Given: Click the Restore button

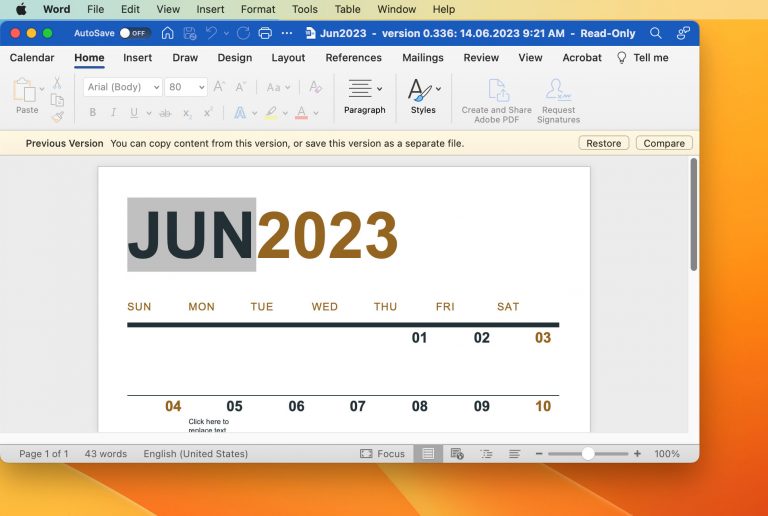Looking at the screenshot, I should point(603,143).
